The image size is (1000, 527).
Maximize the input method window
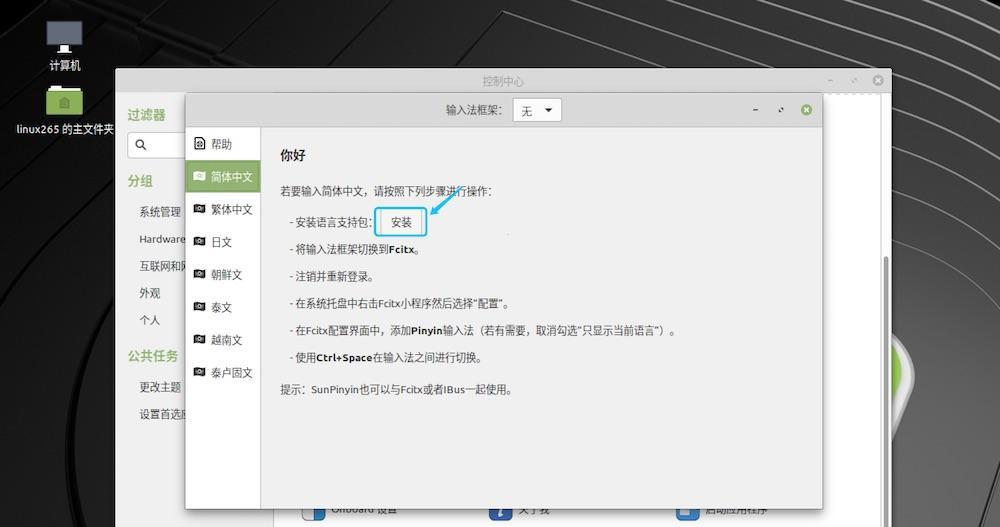pyautogui.click(x=781, y=110)
